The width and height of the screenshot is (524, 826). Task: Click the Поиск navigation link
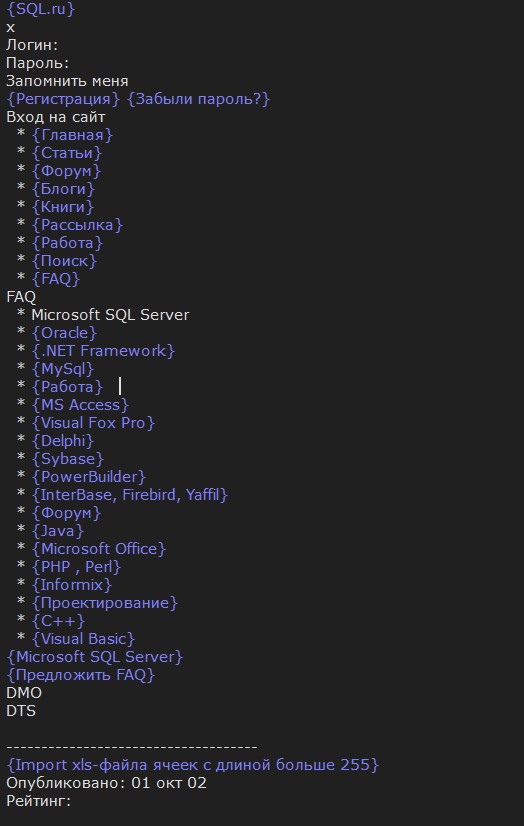[64, 261]
